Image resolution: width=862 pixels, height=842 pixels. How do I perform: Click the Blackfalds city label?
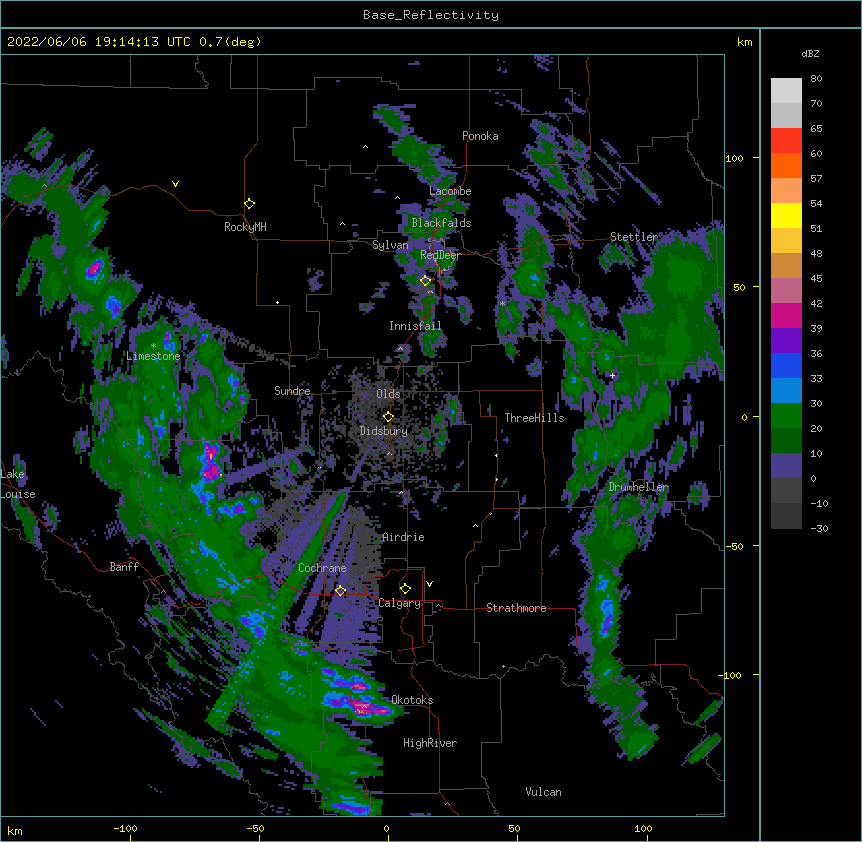click(x=441, y=223)
